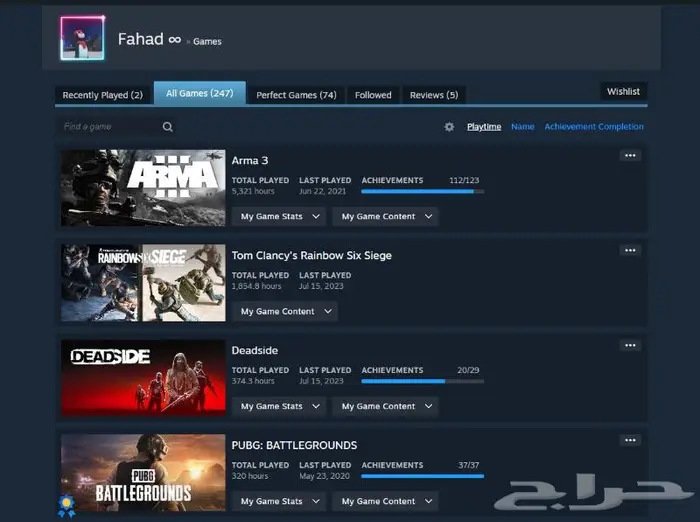This screenshot has height=522, width=700.
Task: Click the Wishlist button
Action: (x=623, y=91)
